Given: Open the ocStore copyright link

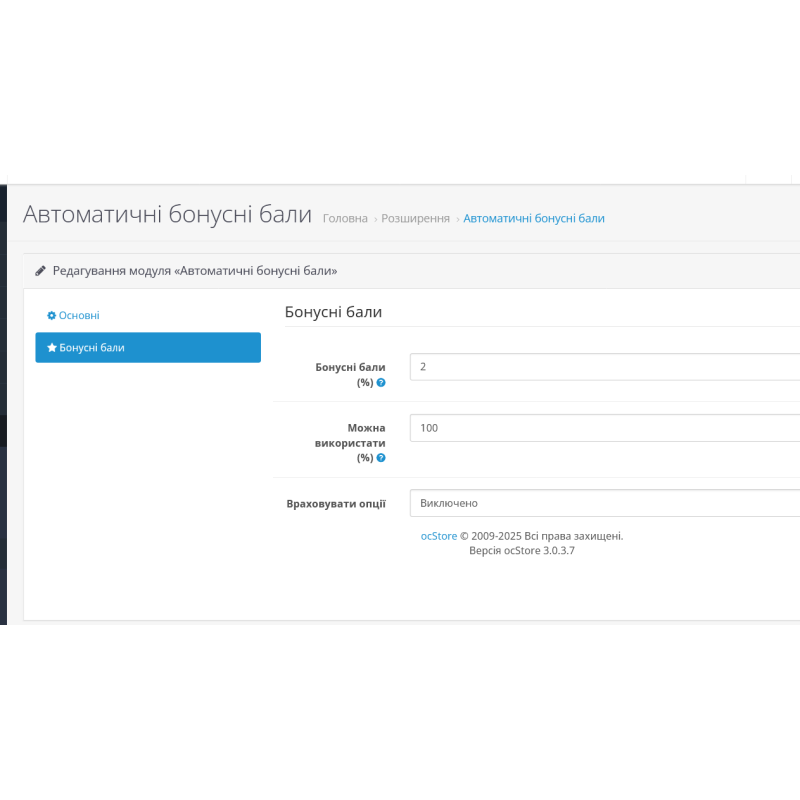Looking at the screenshot, I should 439,536.
